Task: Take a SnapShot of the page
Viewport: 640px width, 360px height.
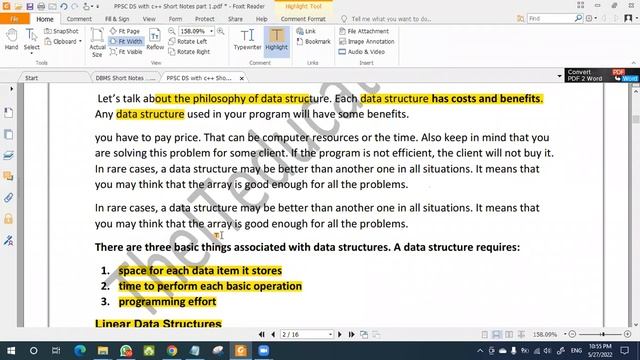Action: coord(61,31)
